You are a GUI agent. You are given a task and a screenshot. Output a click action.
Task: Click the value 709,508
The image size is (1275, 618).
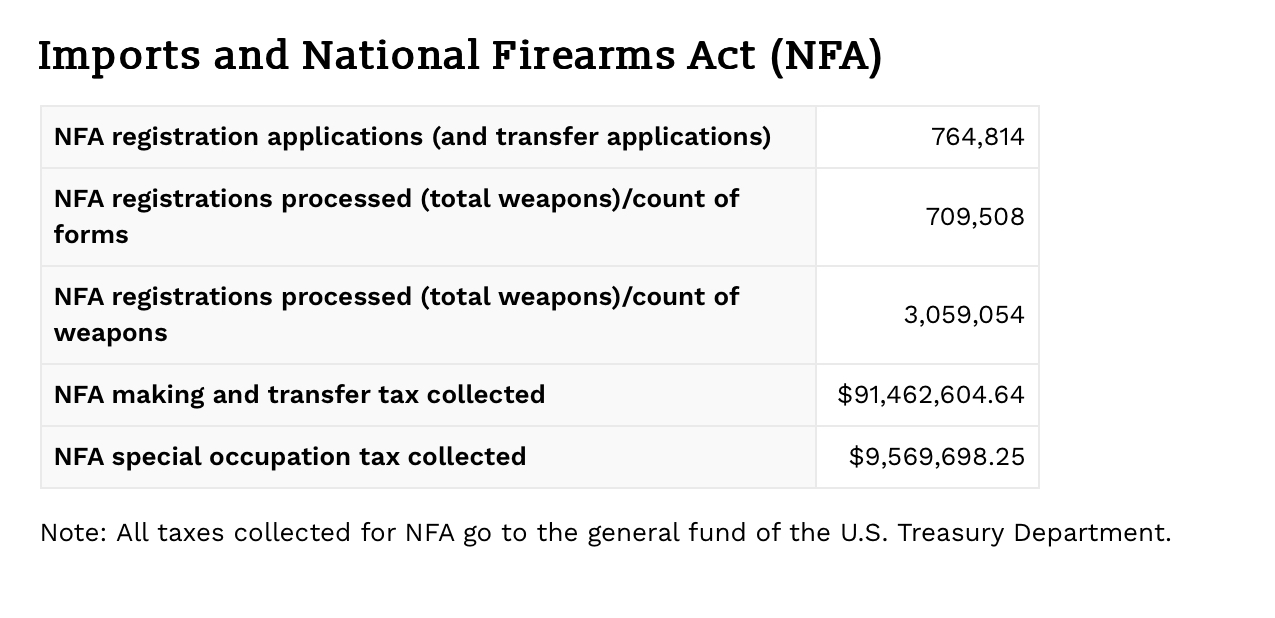975,216
